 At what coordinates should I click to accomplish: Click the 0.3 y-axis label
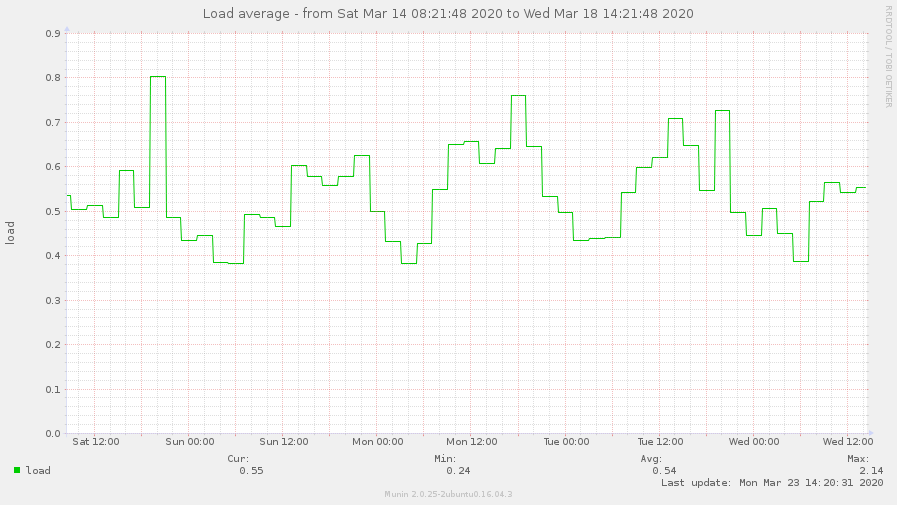click(53, 300)
